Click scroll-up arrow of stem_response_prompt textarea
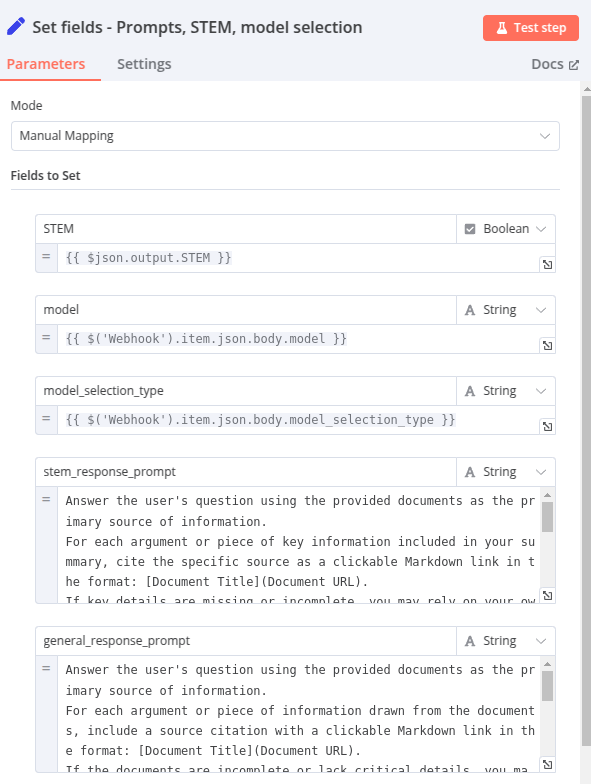The image size is (591, 784). tap(548, 495)
